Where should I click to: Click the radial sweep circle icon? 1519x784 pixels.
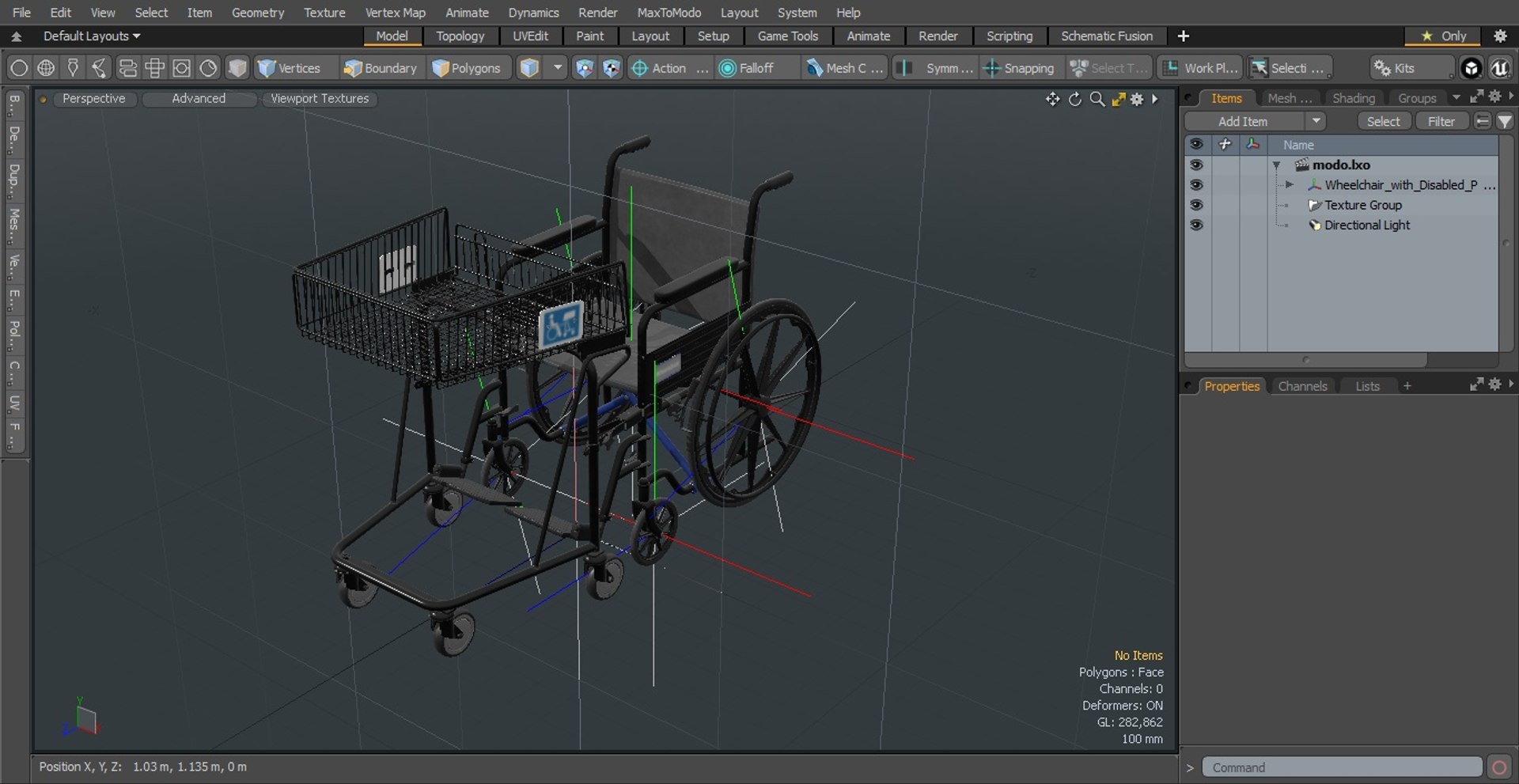pos(208,68)
